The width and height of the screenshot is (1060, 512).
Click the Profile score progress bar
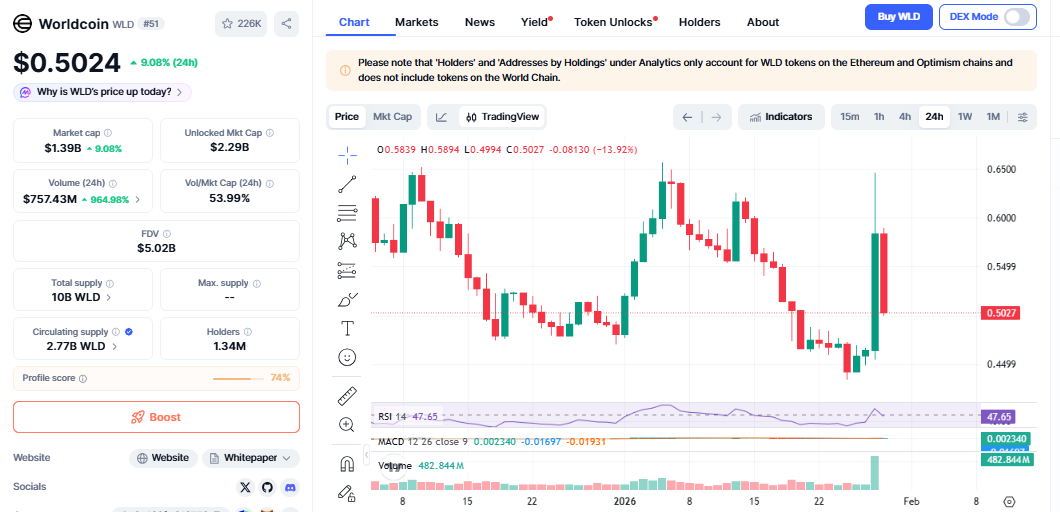pyautogui.click(x=240, y=378)
